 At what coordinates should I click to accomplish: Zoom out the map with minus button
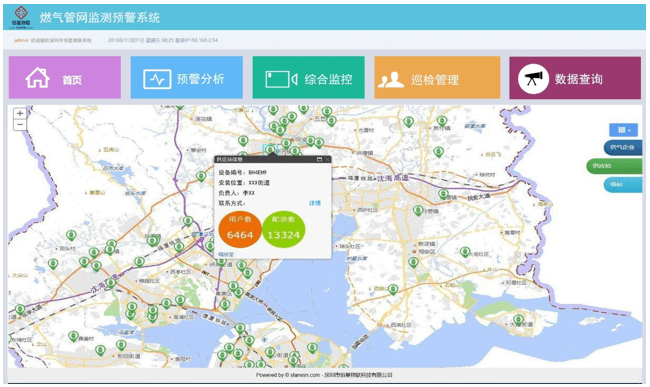(20, 124)
